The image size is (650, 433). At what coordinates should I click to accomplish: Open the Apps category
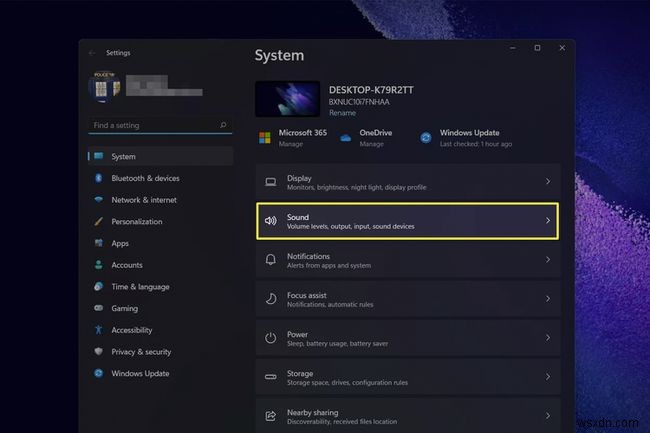pyautogui.click(x=160, y=243)
